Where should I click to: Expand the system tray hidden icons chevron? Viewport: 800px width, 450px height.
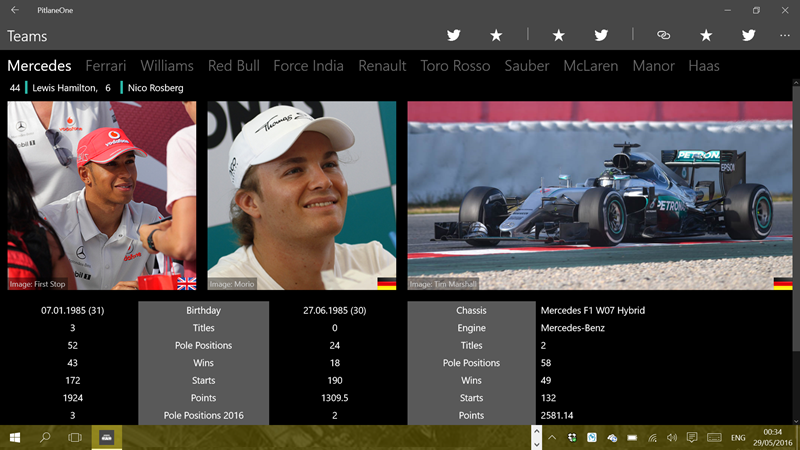(x=551, y=438)
